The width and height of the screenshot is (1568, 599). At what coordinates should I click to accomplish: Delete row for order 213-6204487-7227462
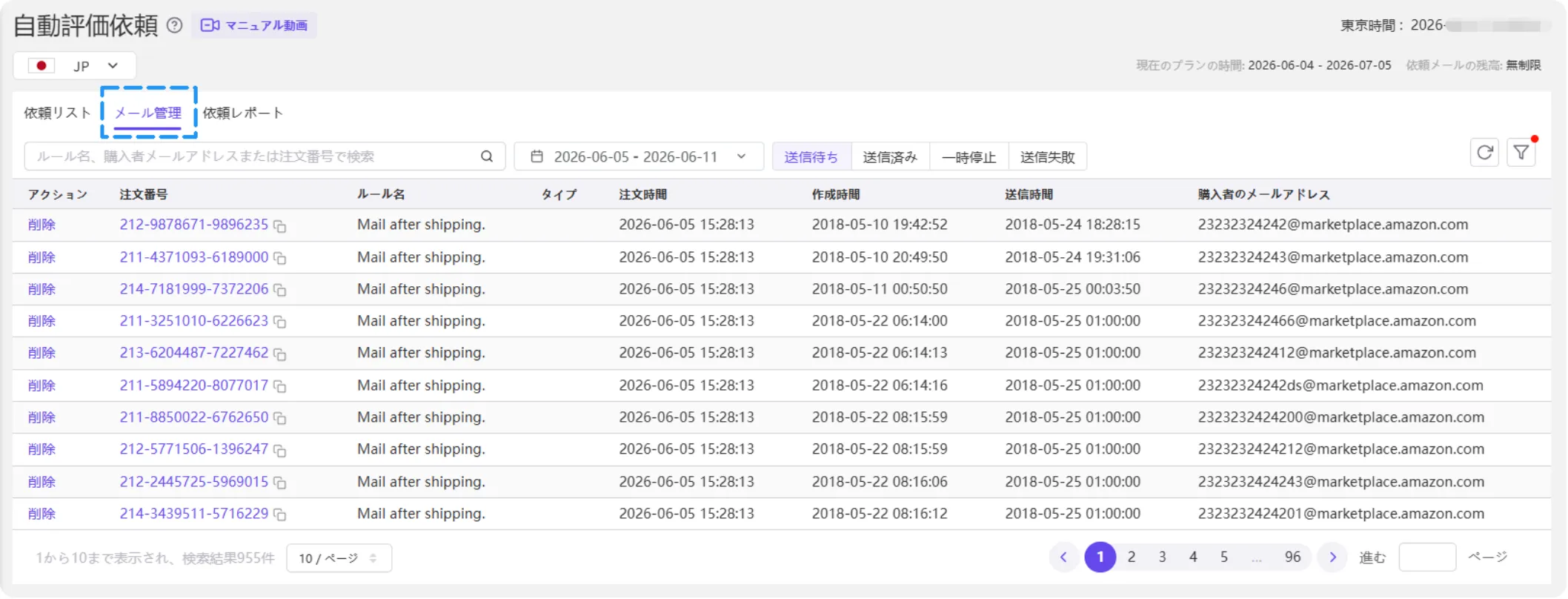click(42, 353)
